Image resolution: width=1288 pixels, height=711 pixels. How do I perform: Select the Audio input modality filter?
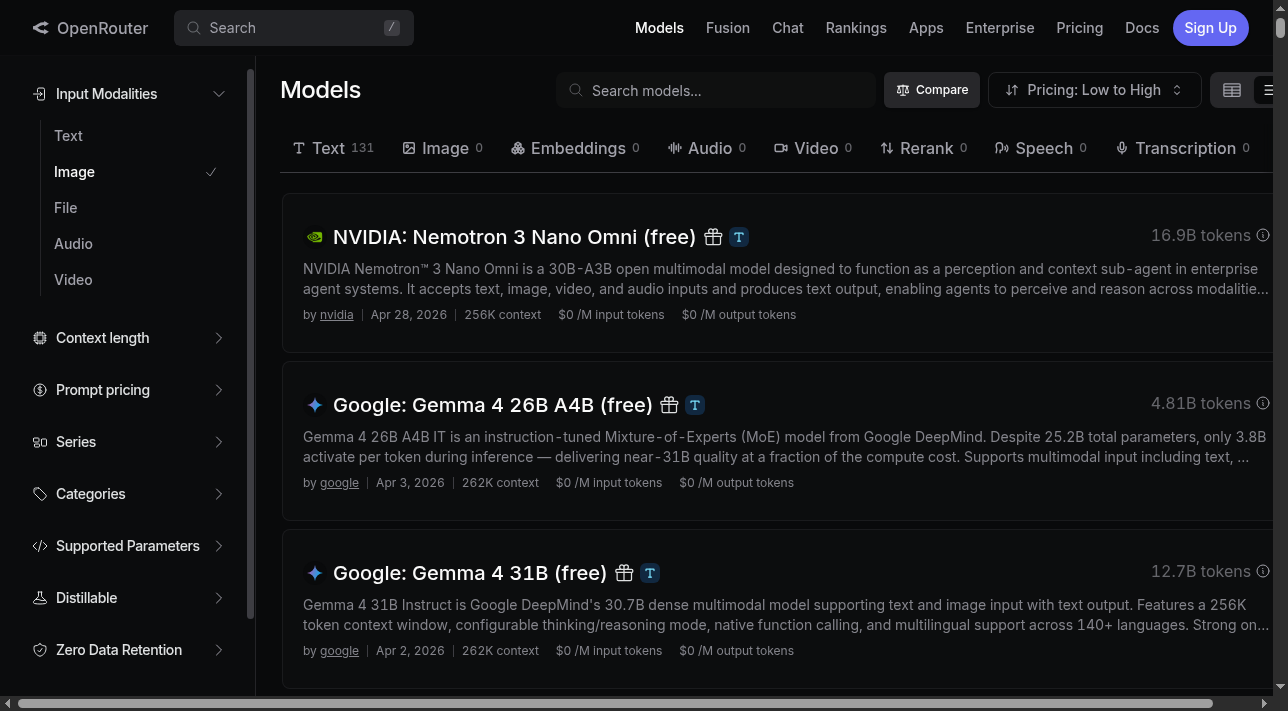pyautogui.click(x=135, y=244)
